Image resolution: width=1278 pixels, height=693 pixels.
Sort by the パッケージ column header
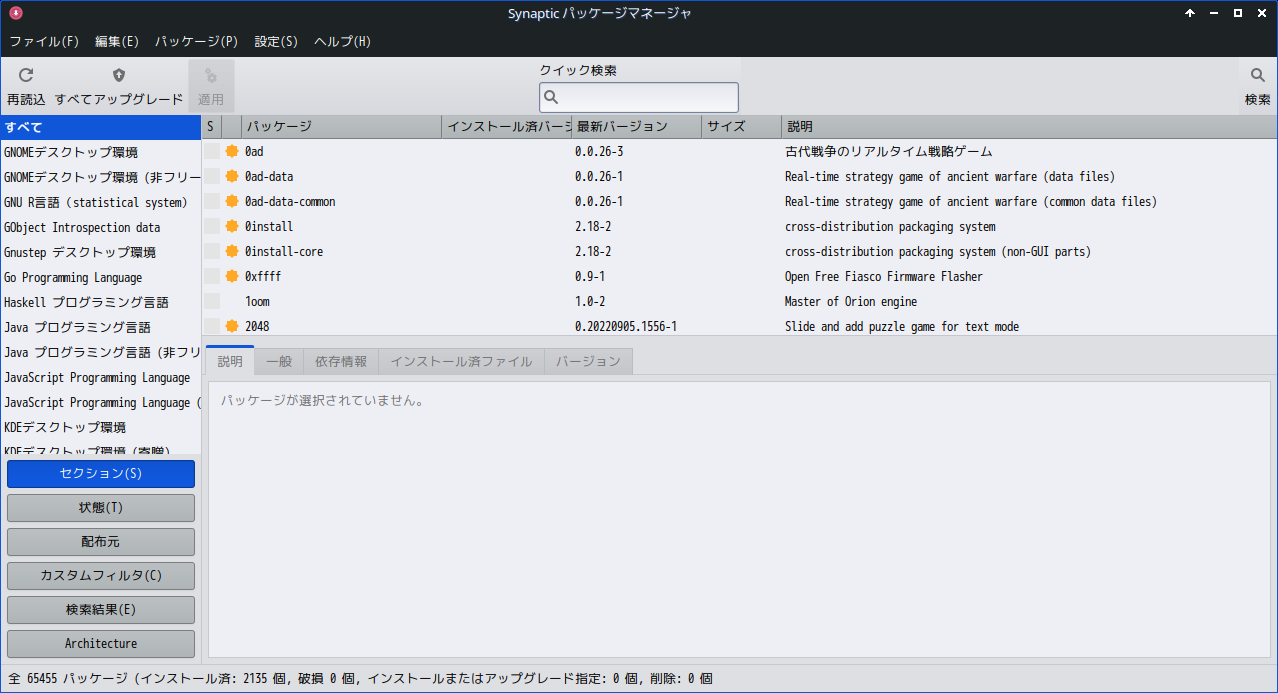[x=341, y=127]
